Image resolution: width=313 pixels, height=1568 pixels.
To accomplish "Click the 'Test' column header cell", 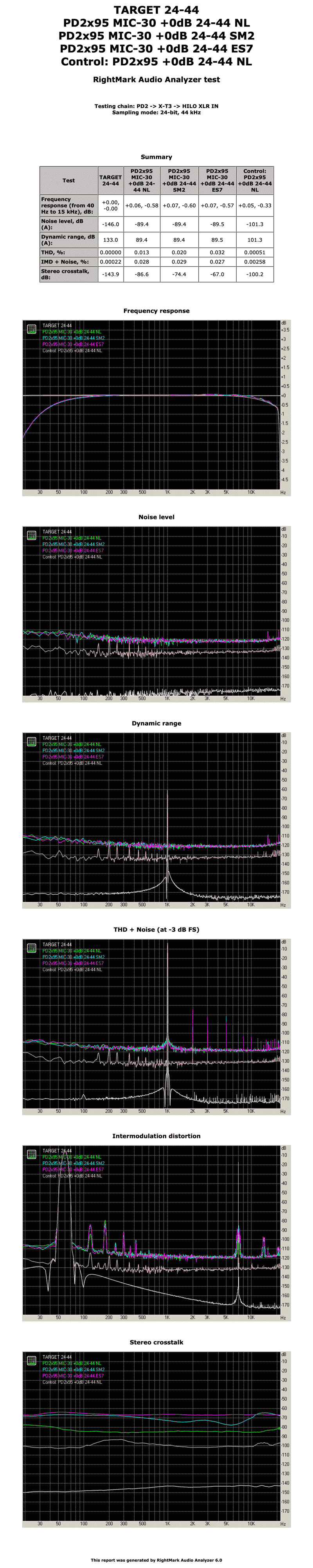I will pos(69,181).
